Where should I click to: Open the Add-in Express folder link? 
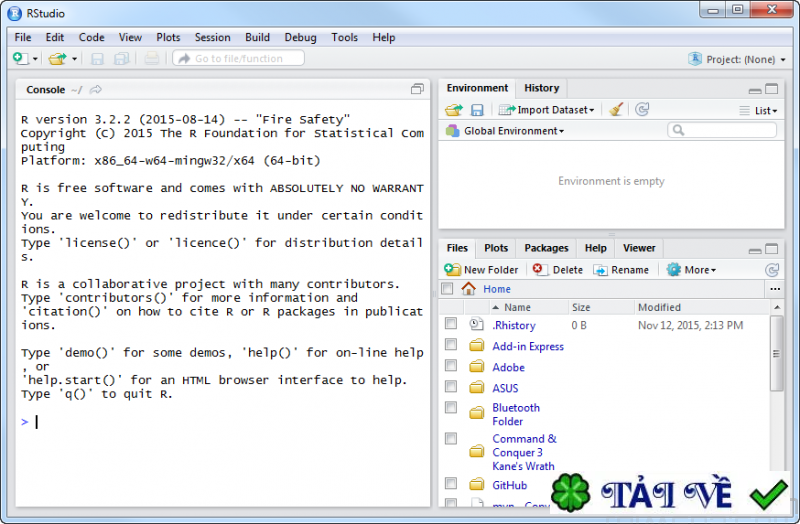[x=528, y=346]
